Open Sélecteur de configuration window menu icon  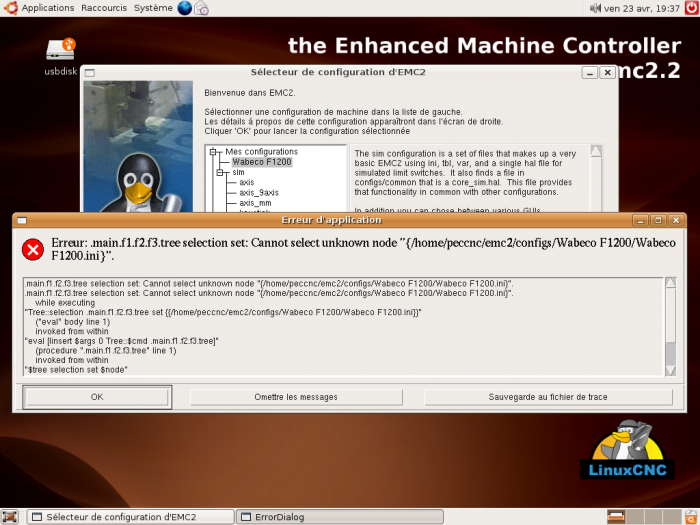90,73
